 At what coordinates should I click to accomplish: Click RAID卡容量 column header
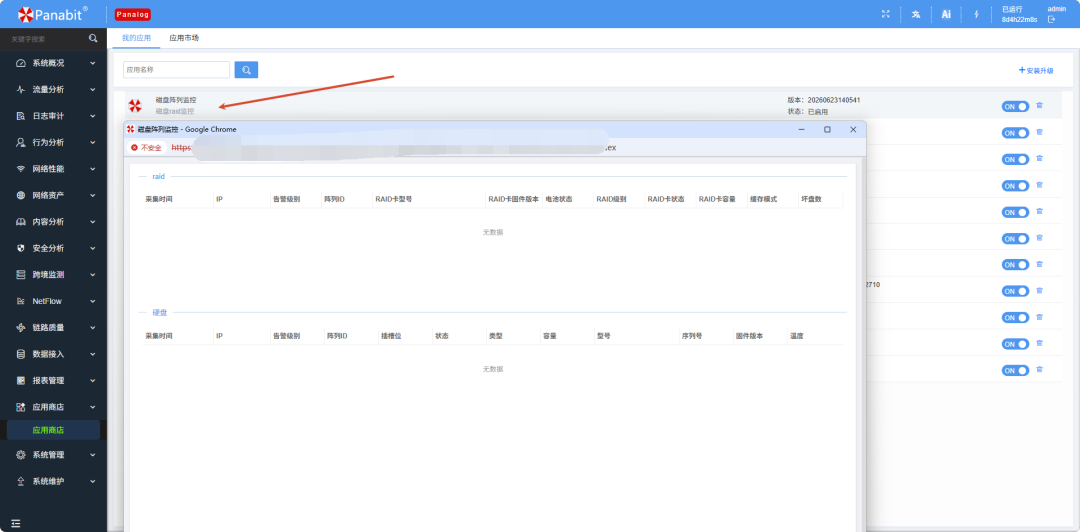pos(717,199)
